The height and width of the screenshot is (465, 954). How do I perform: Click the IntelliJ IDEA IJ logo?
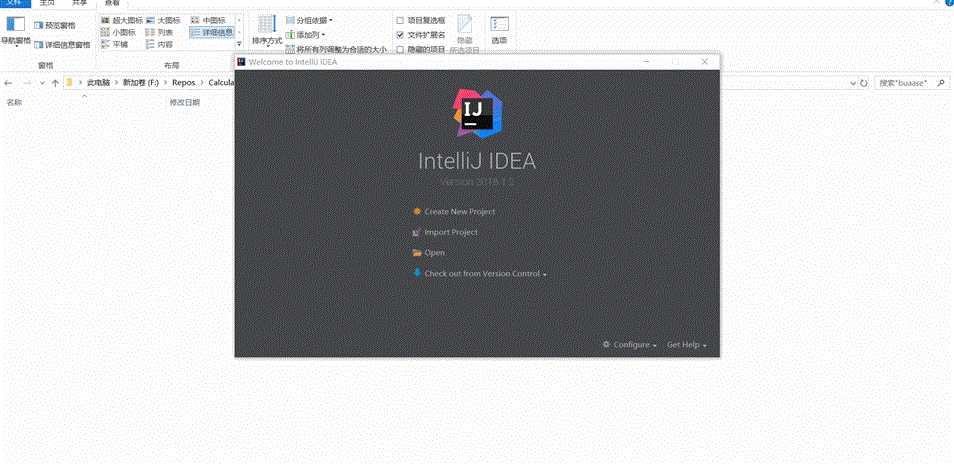coord(478,113)
